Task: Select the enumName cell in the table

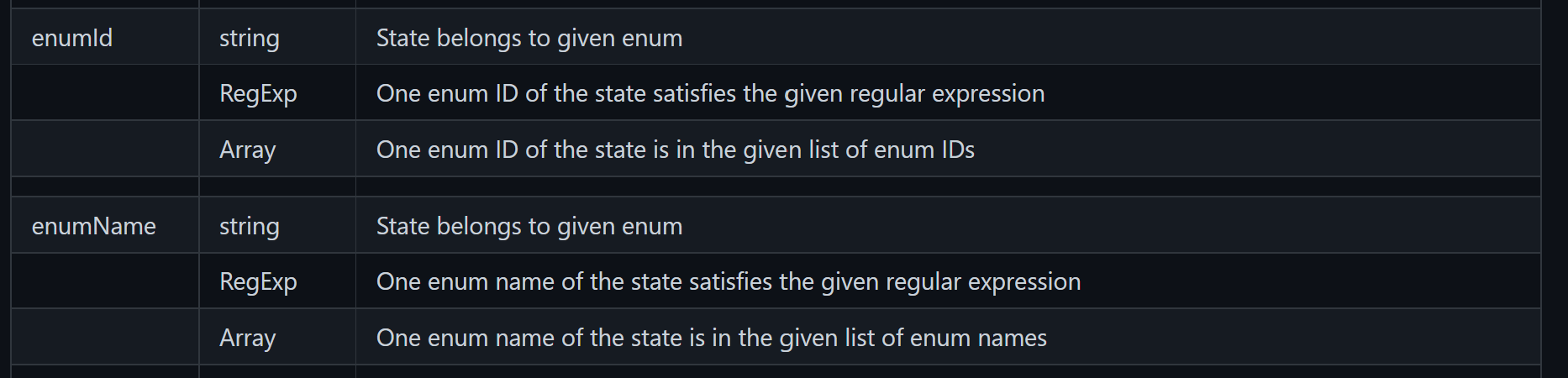Action: tap(93, 226)
